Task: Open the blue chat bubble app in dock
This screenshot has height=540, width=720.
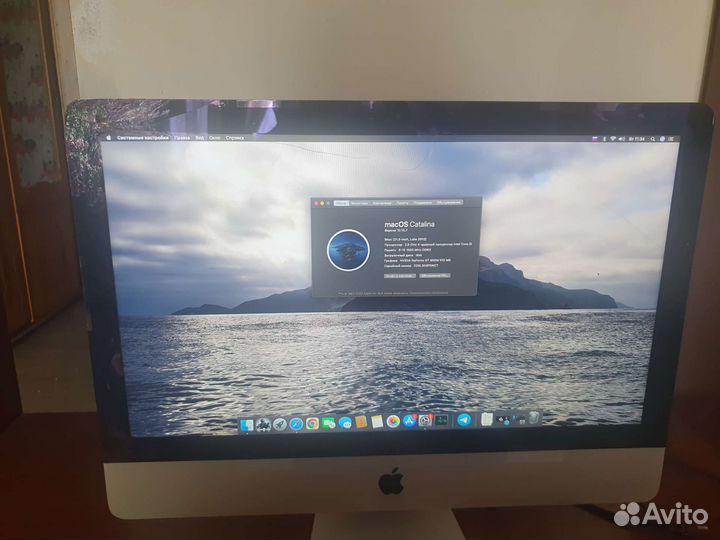Action: (345, 423)
